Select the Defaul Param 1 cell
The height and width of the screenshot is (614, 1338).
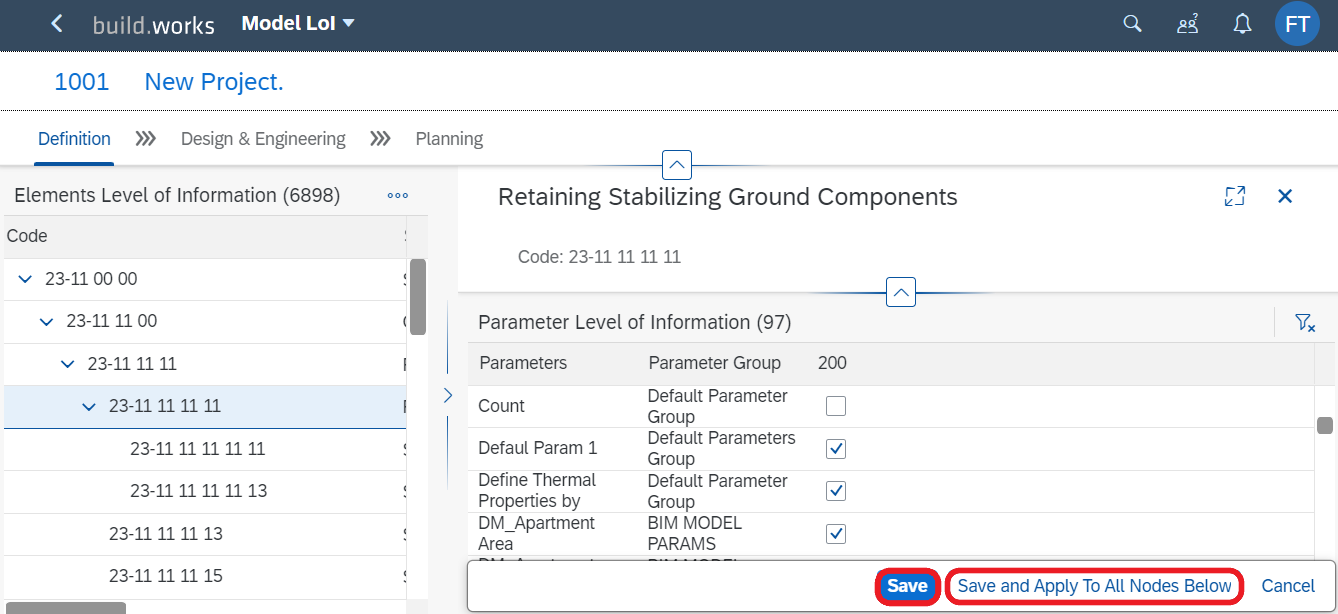tap(537, 448)
